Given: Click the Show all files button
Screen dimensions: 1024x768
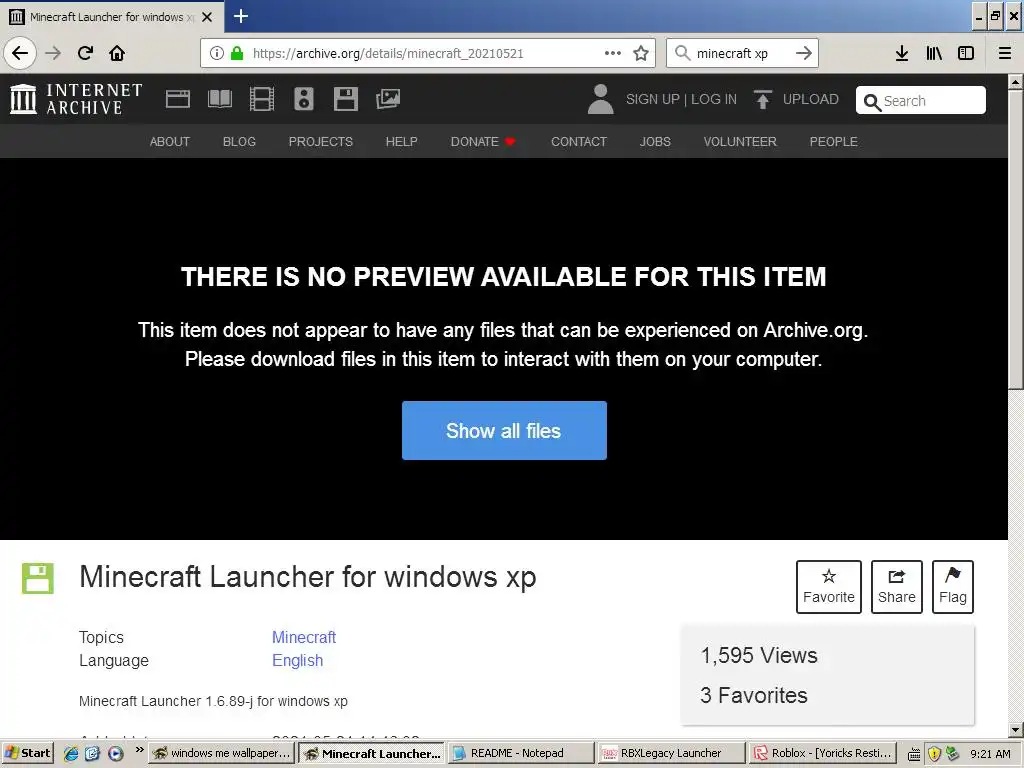Looking at the screenshot, I should (x=504, y=430).
